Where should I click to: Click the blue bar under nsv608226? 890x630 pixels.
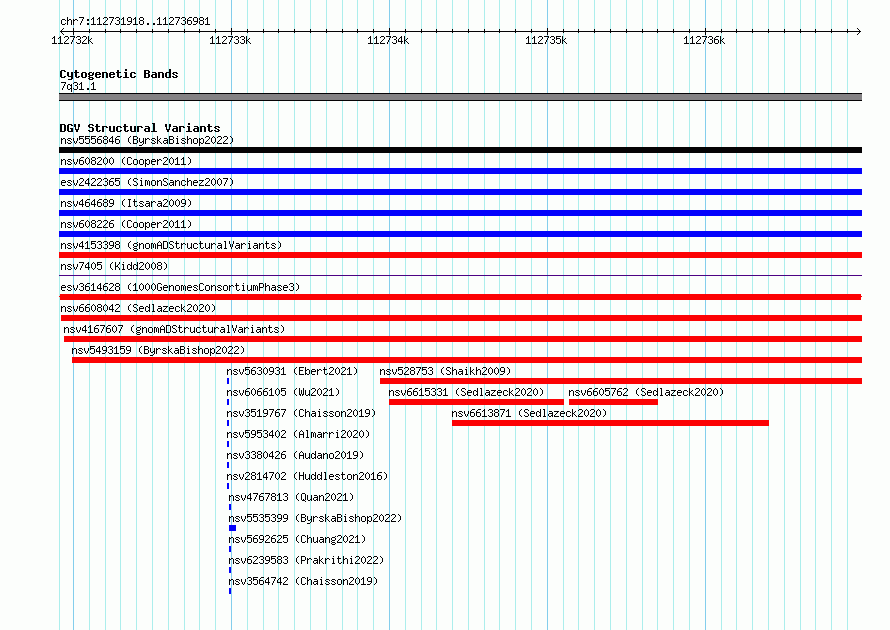pos(460,234)
